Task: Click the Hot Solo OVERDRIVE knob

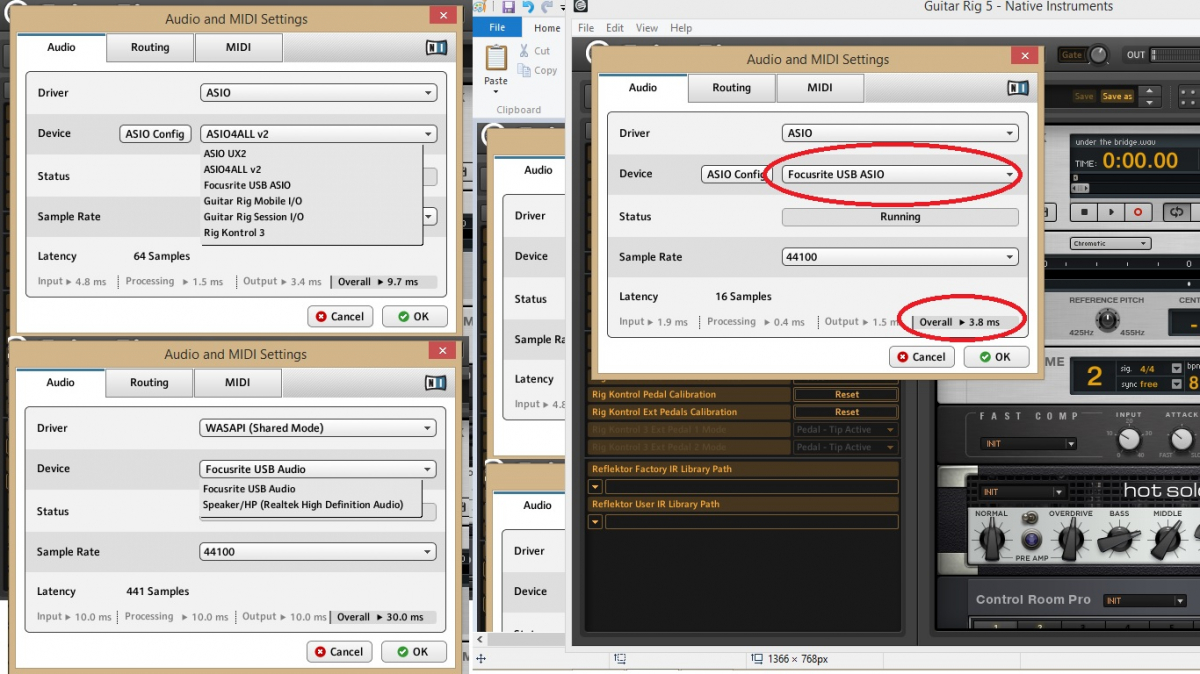Action: point(1071,541)
